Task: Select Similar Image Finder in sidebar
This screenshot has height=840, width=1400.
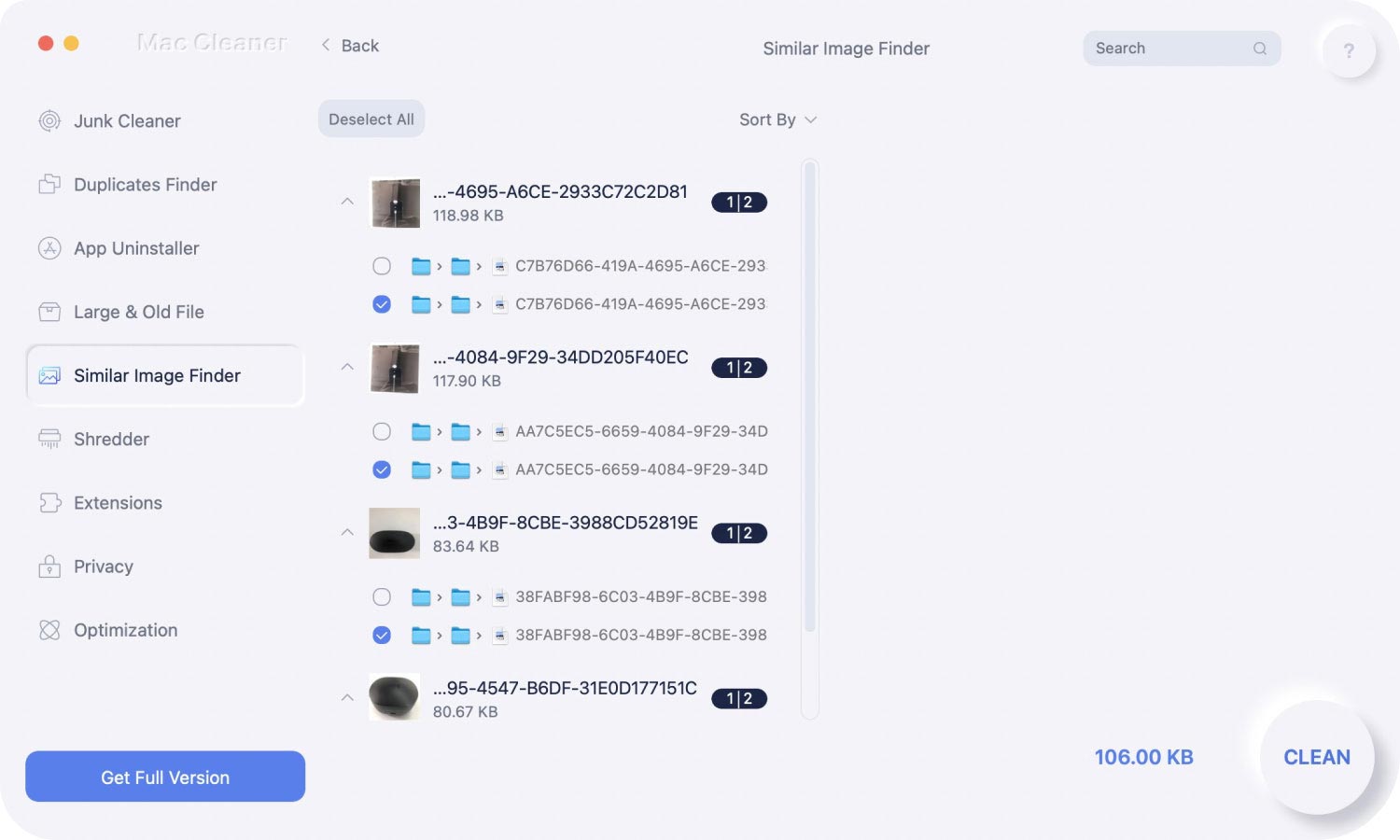Action: [157, 375]
